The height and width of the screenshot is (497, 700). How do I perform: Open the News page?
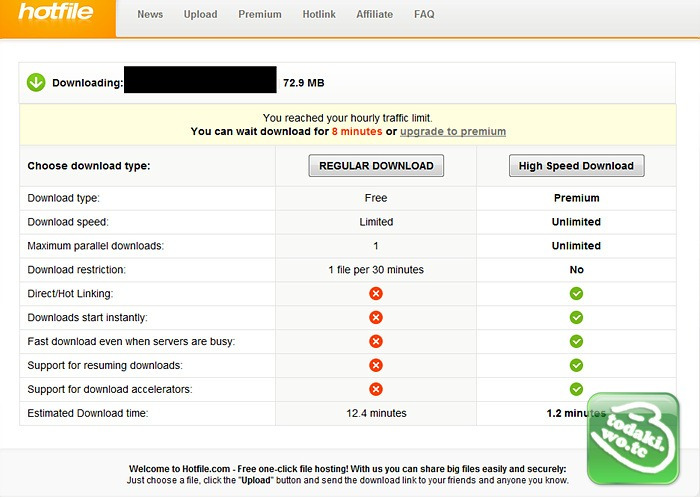[150, 14]
